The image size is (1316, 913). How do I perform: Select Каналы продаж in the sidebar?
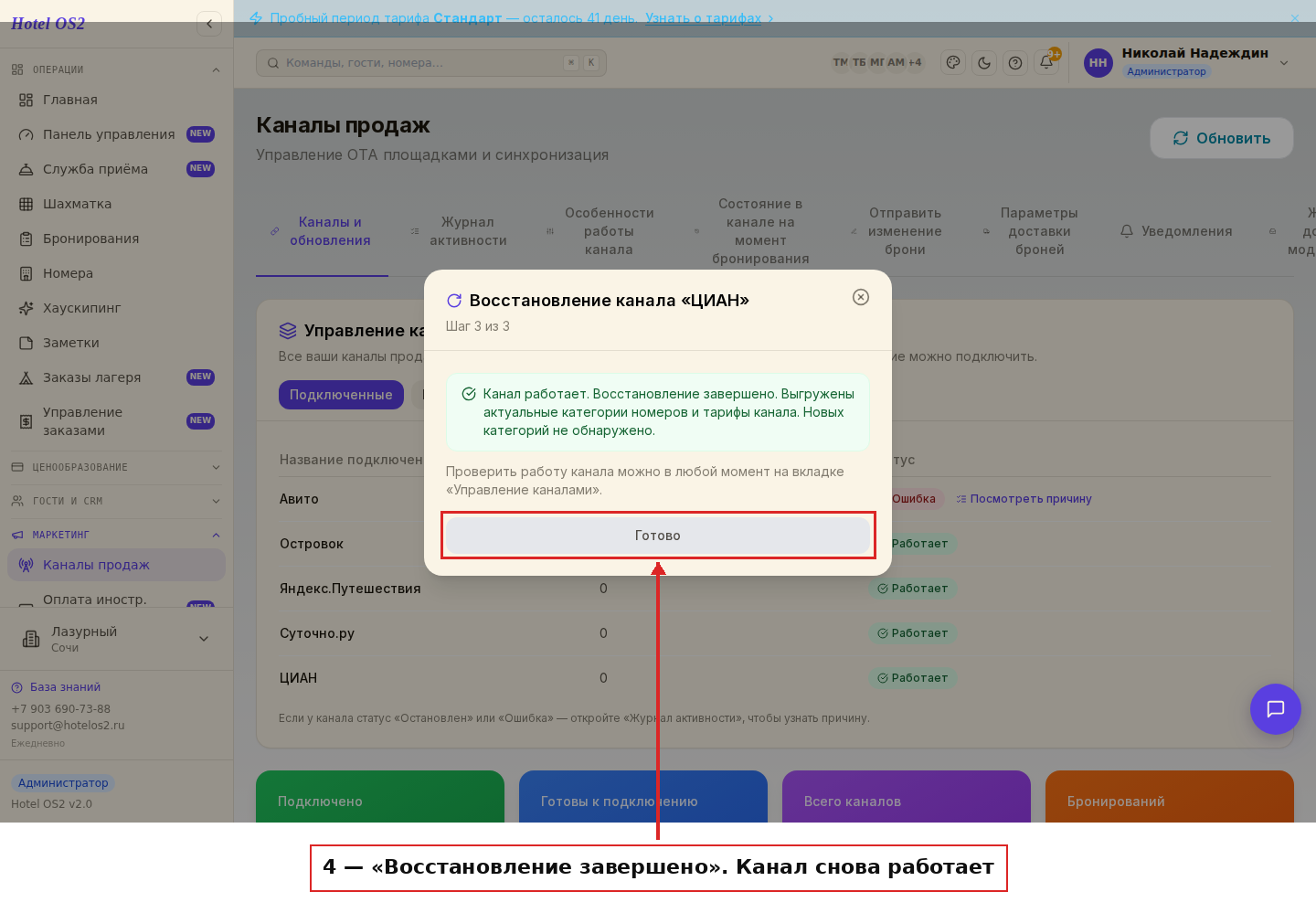[116, 565]
